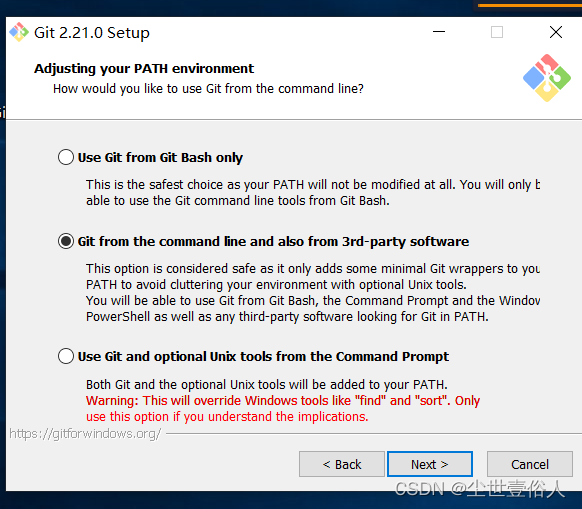
Task: Minimize the Git Setup window
Action: pos(439,32)
